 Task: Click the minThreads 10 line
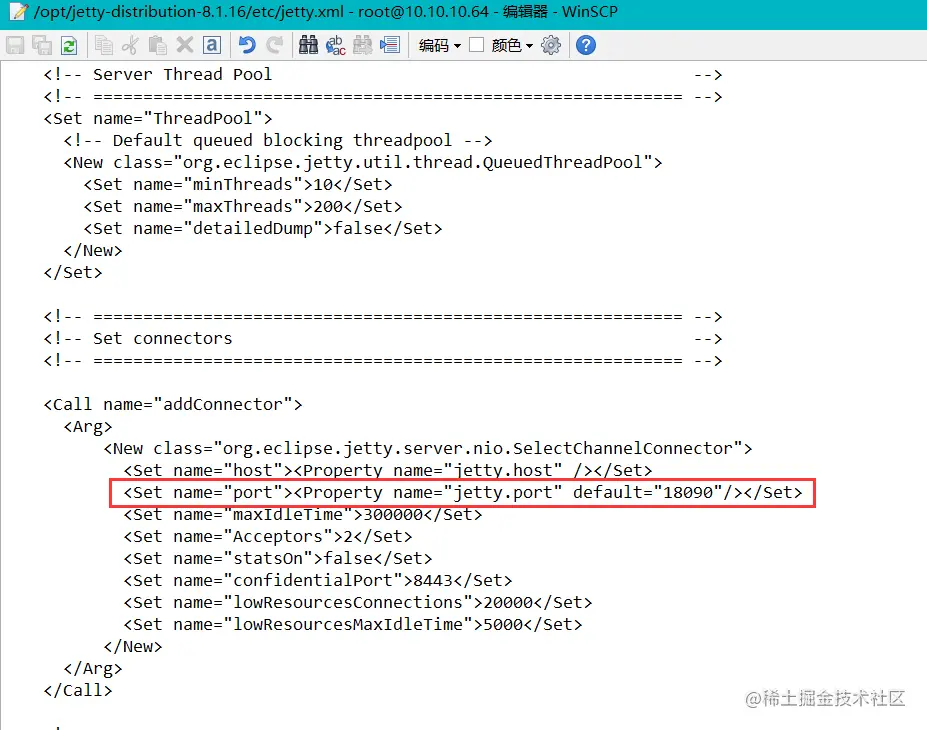238,184
